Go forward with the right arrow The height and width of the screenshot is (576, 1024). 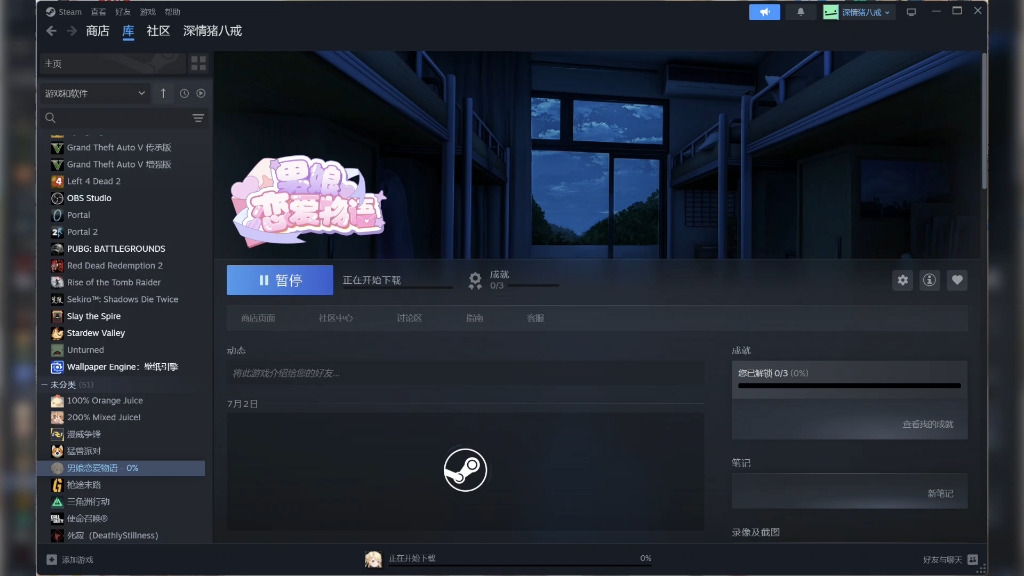[72, 31]
